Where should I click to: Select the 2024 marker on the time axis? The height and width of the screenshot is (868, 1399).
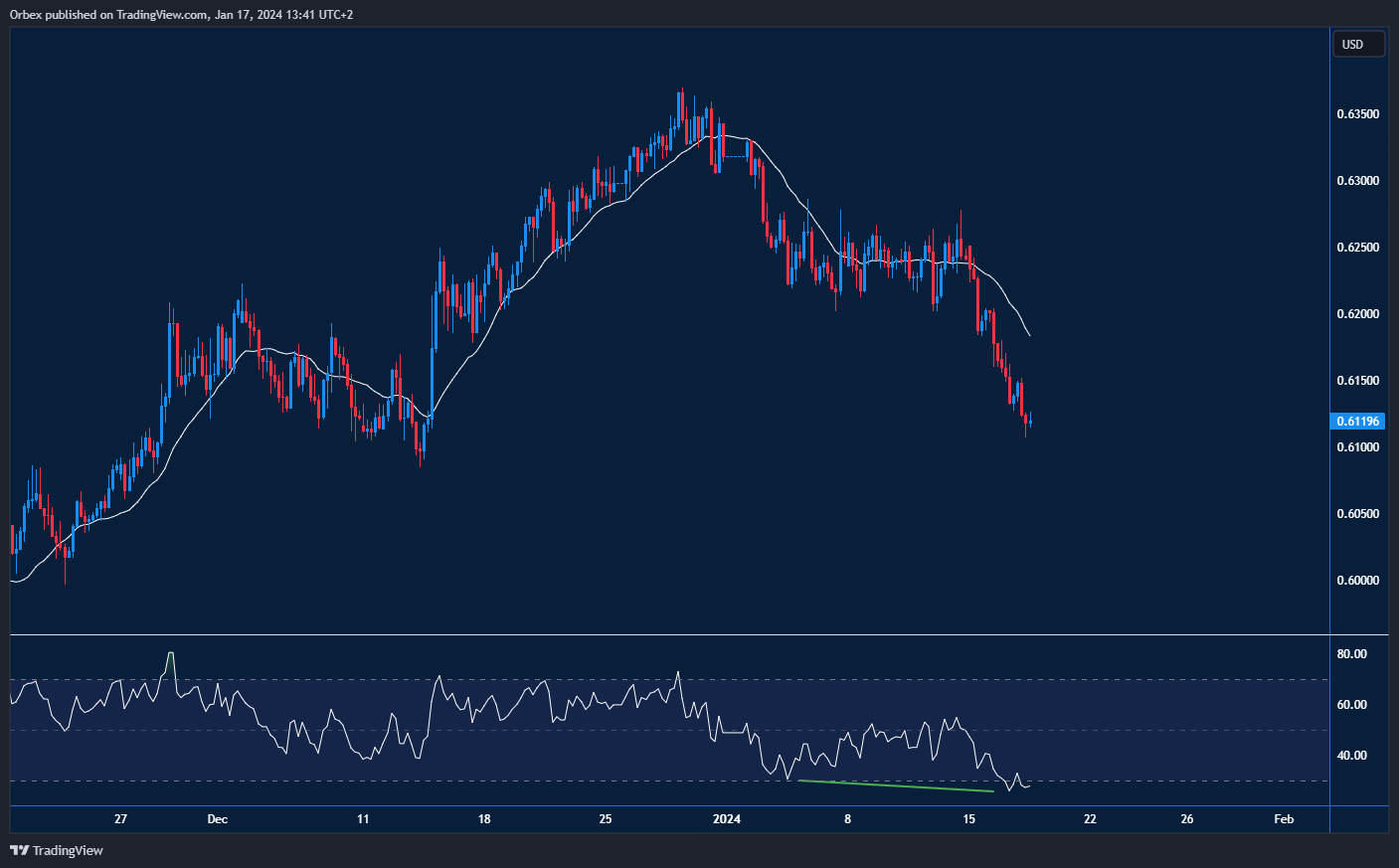pyautogui.click(x=725, y=819)
